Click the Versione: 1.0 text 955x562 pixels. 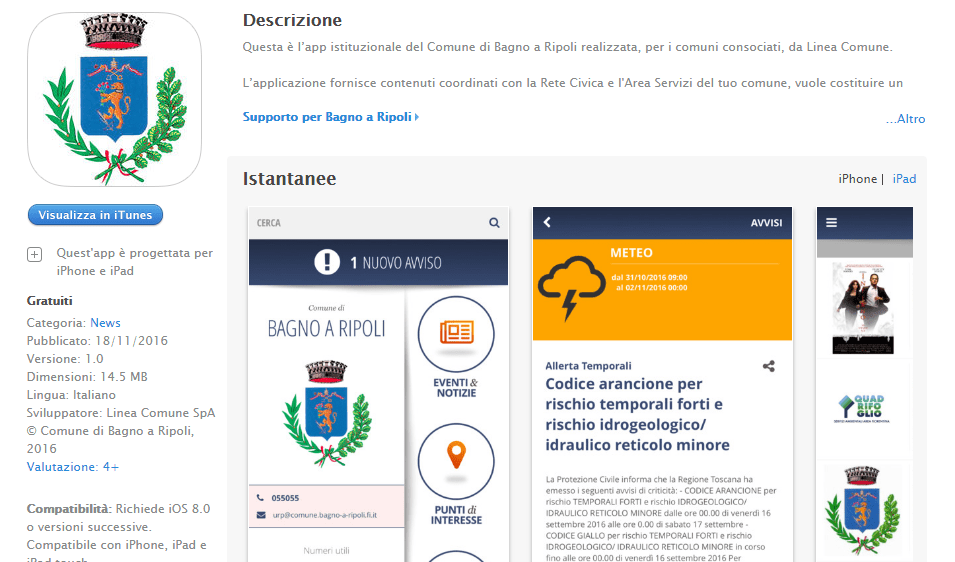tap(65, 359)
